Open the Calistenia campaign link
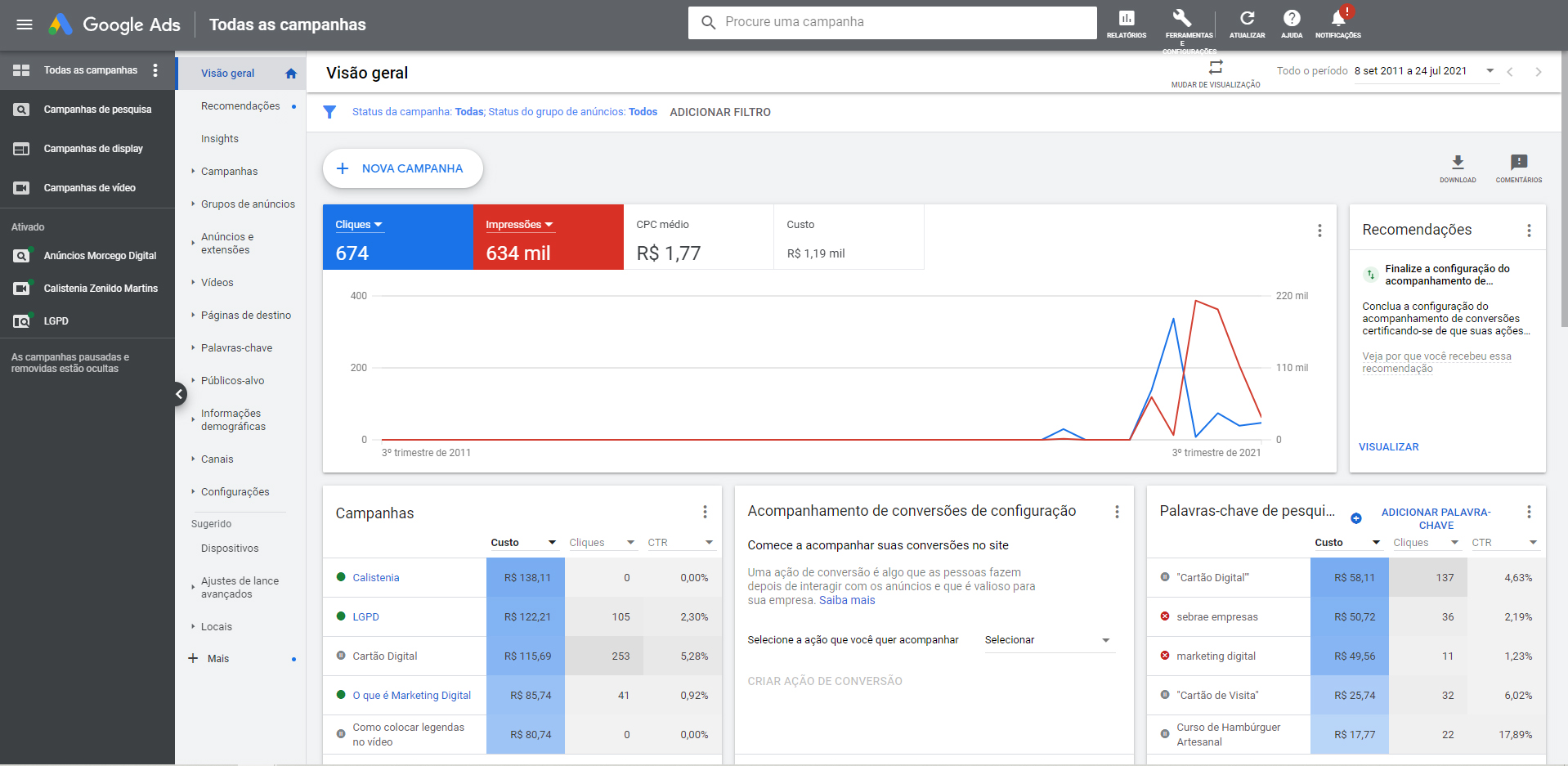The height and width of the screenshot is (766, 1568). [x=376, y=578]
